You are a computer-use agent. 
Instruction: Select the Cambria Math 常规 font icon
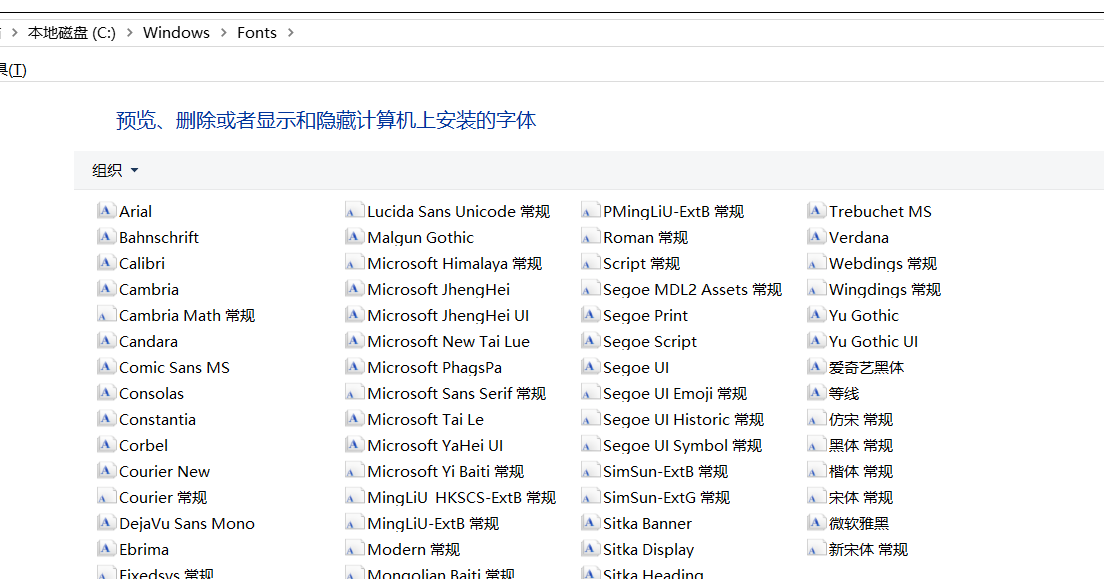tap(106, 315)
